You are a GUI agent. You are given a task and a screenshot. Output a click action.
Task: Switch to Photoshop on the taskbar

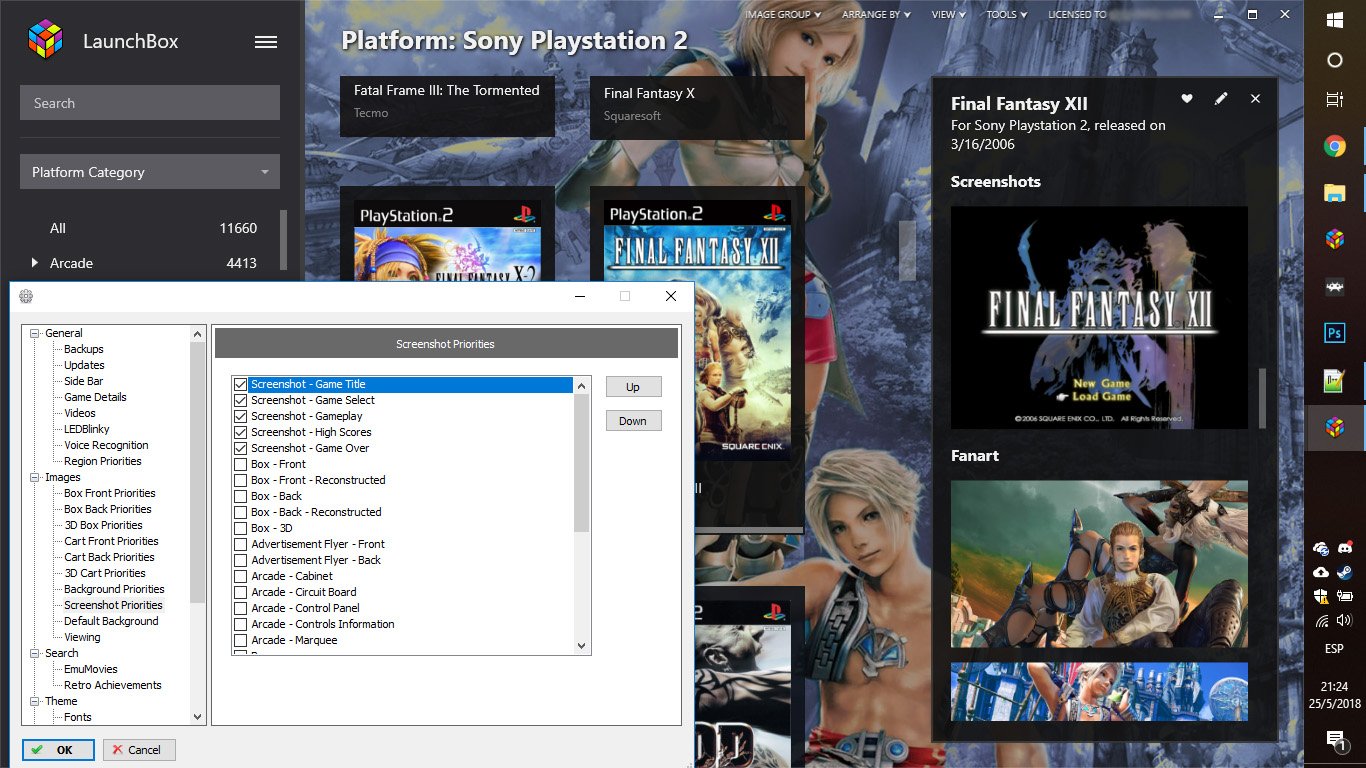pos(1335,333)
